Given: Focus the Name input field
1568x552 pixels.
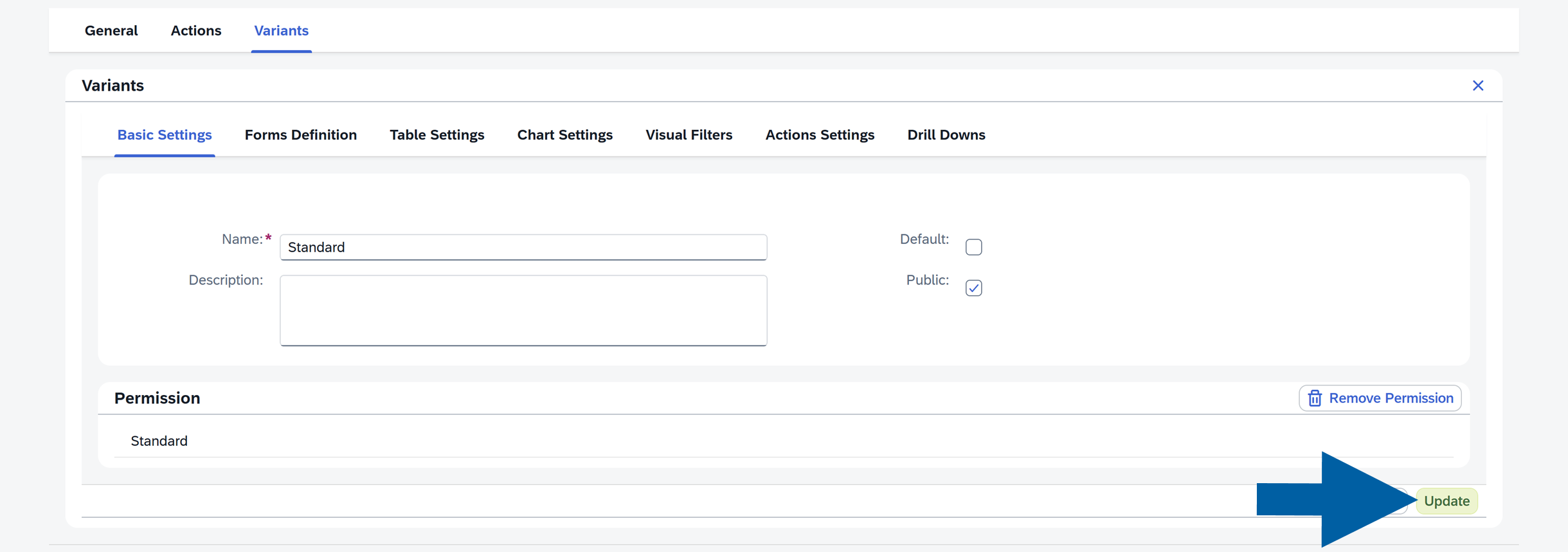Looking at the screenshot, I should point(523,248).
